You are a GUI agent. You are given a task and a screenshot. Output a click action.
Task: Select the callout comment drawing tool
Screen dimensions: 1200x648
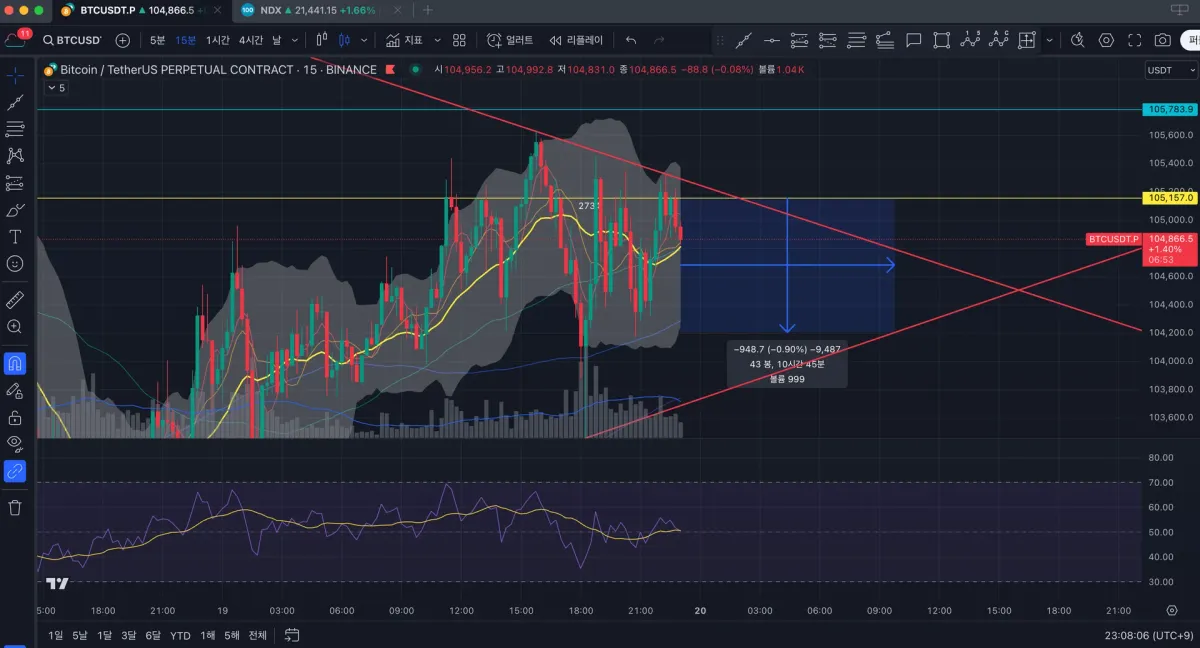[913, 40]
